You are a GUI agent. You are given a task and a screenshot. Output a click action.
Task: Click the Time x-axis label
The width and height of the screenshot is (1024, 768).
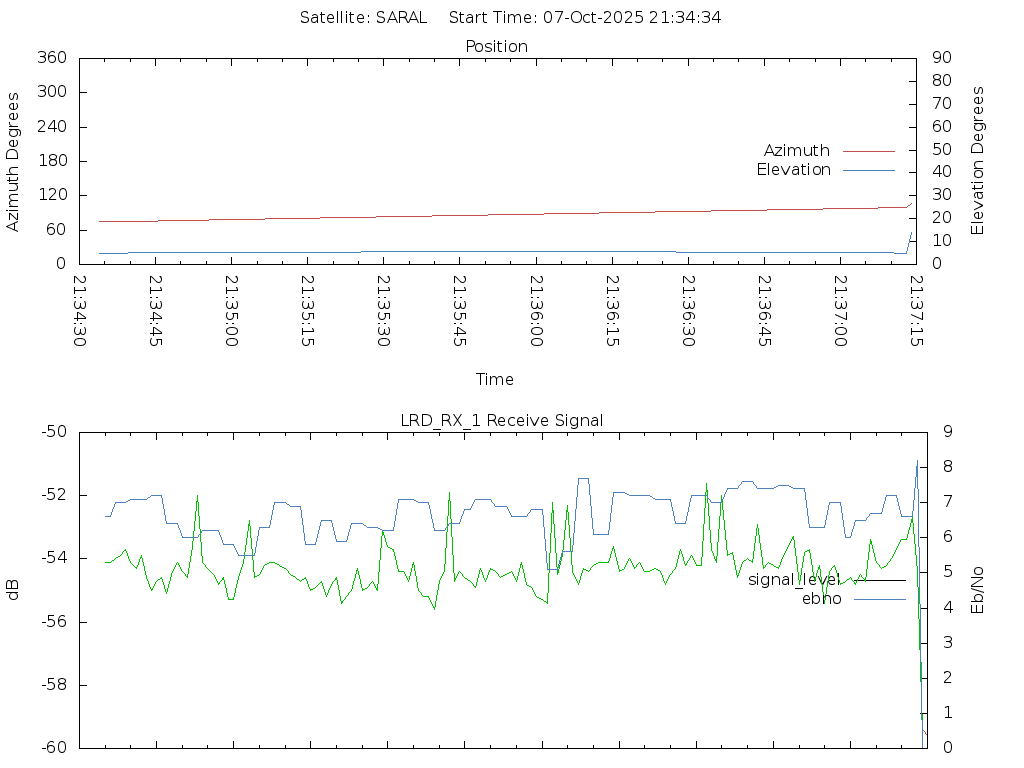(495, 379)
